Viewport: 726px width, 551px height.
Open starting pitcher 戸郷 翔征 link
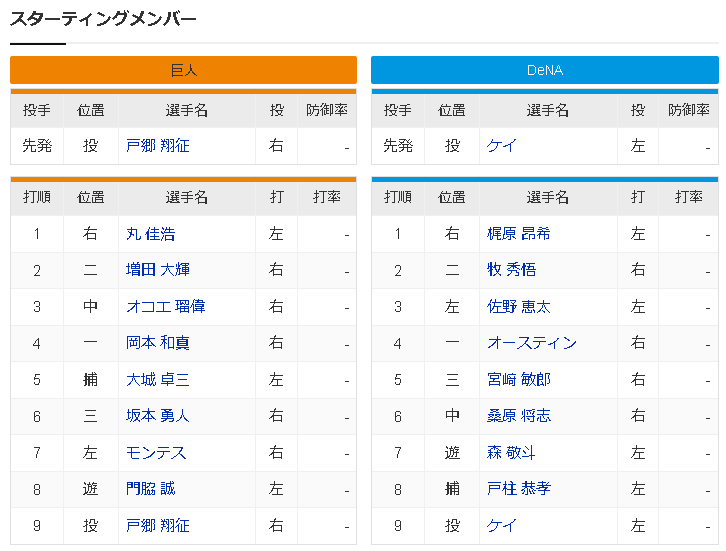(157, 146)
